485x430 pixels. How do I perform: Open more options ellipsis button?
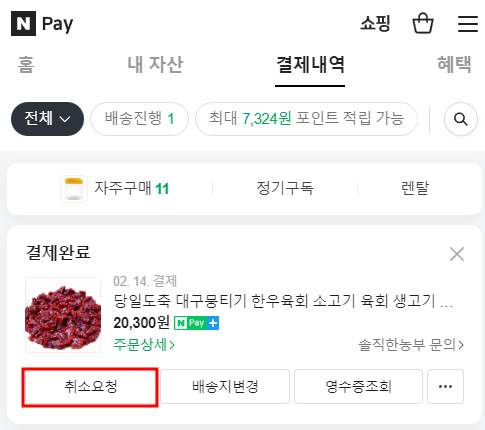(445, 386)
